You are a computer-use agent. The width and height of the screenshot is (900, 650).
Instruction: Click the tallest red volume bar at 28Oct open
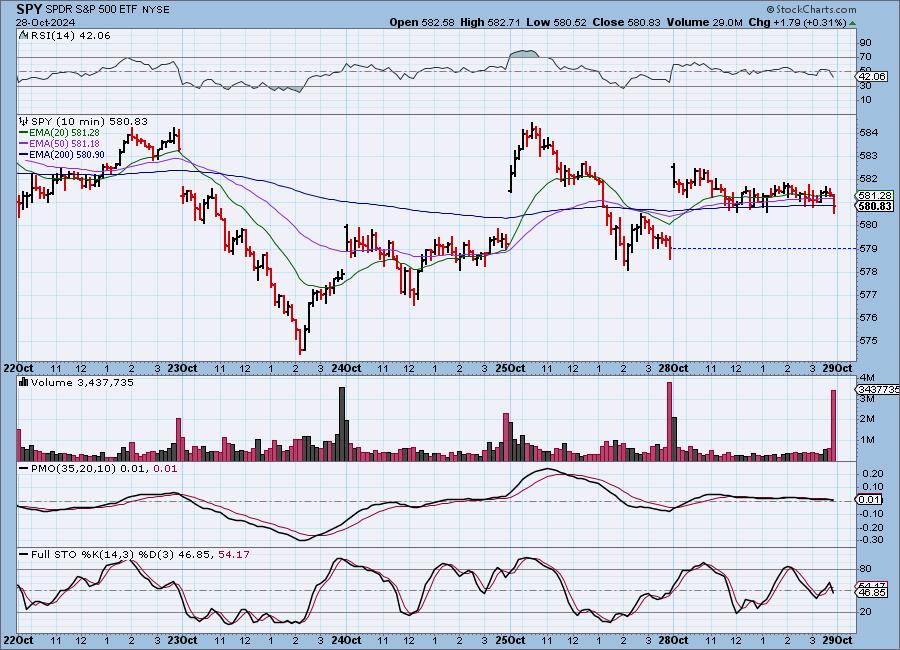pyautogui.click(x=669, y=421)
